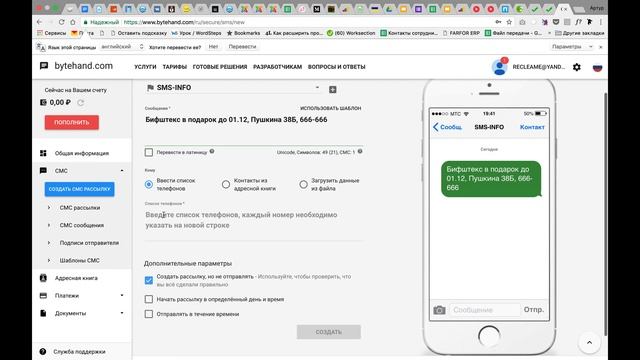Open user profile avatar with notification
Viewport: 640px width, 360px height.
pyautogui.click(x=500, y=67)
